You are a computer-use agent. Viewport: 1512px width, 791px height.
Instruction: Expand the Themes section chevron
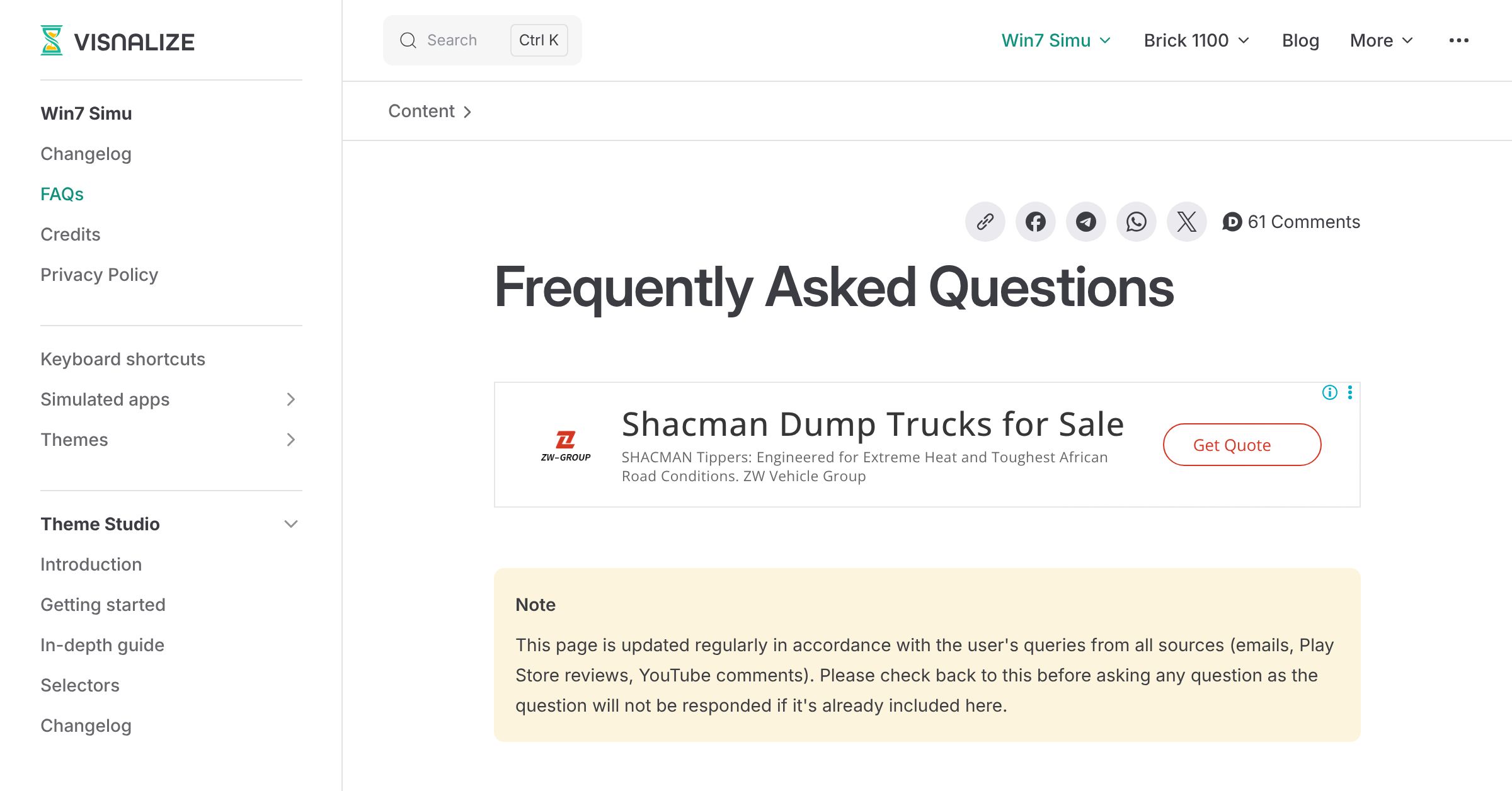(x=290, y=440)
